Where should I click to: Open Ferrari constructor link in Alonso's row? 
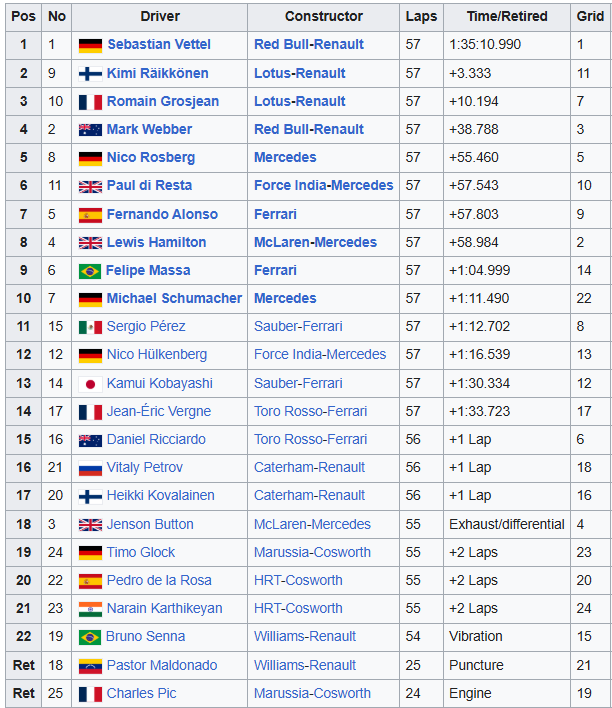(x=276, y=214)
